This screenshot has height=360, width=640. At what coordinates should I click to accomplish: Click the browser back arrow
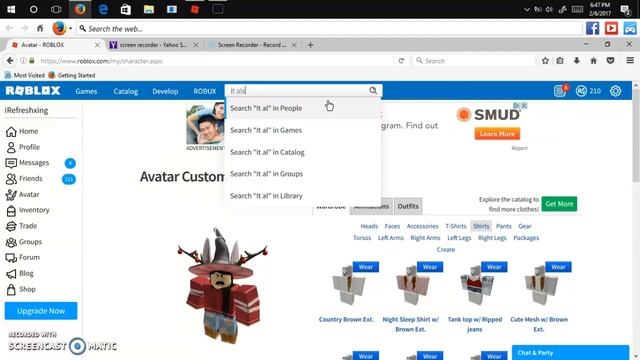pyautogui.click(x=10, y=60)
